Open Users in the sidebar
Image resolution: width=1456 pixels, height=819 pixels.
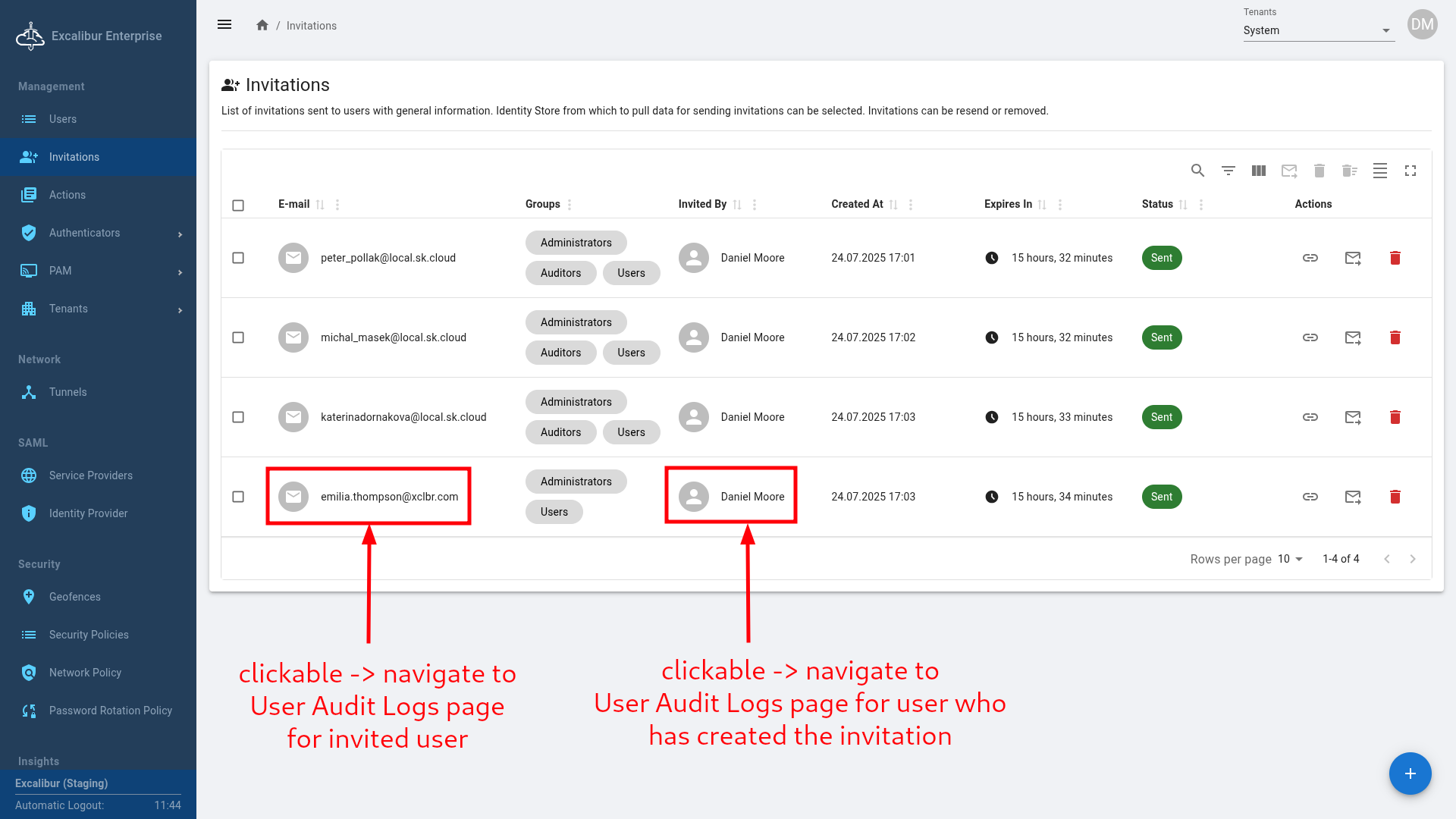click(x=63, y=119)
